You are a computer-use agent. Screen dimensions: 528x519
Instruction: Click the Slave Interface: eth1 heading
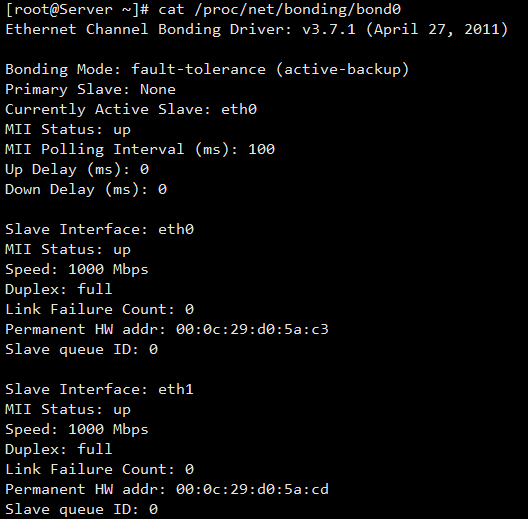tap(100, 389)
